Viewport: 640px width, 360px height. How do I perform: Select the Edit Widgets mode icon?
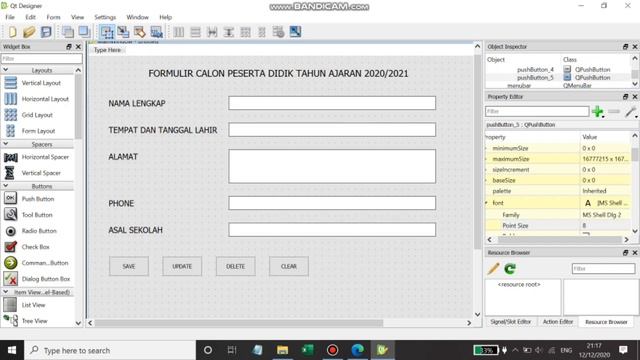(107, 32)
